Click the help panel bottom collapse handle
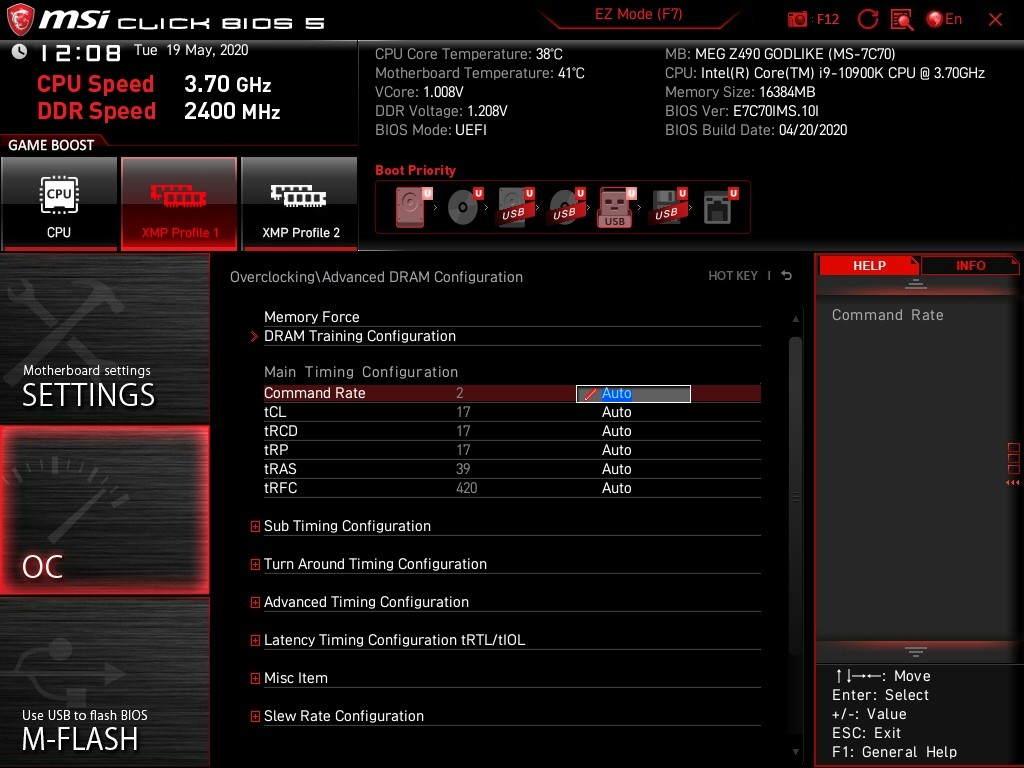 point(916,652)
